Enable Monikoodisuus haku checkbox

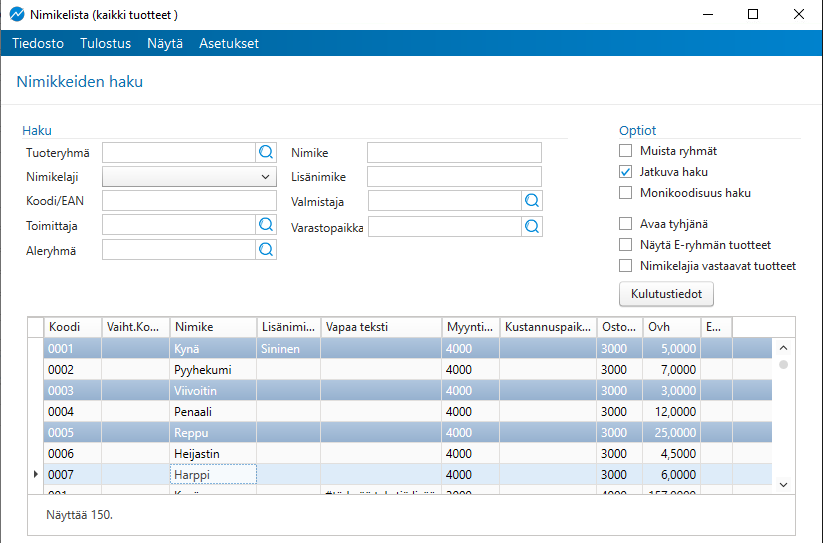[625, 193]
